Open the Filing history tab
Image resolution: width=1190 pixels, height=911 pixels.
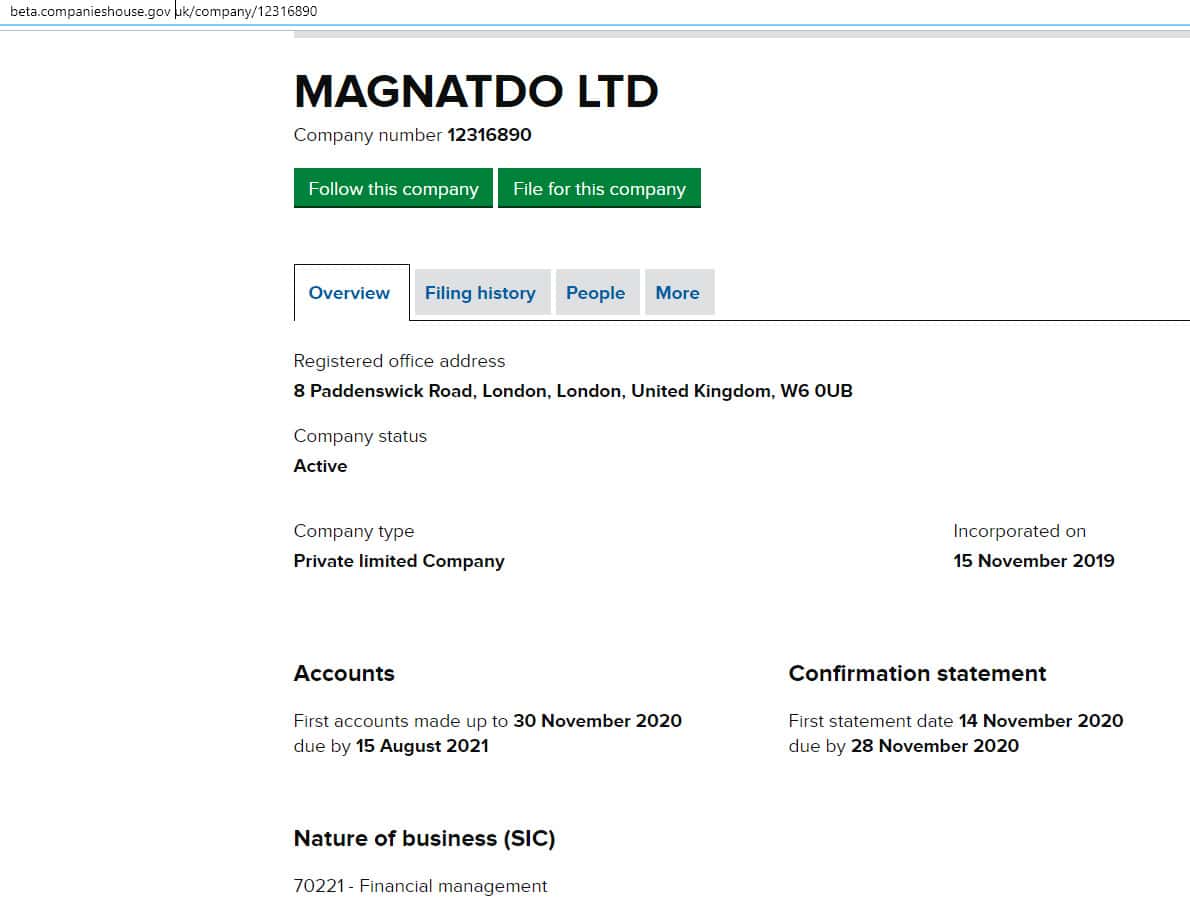[x=480, y=293]
